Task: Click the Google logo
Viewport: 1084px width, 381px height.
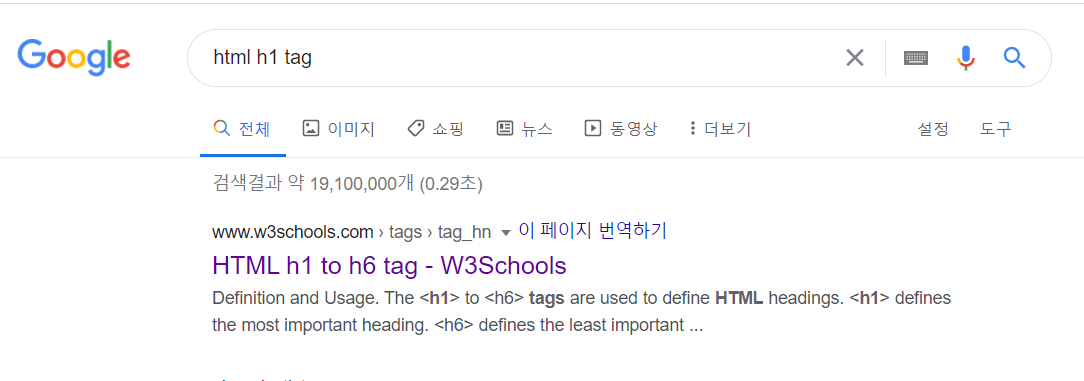Action: (74, 58)
